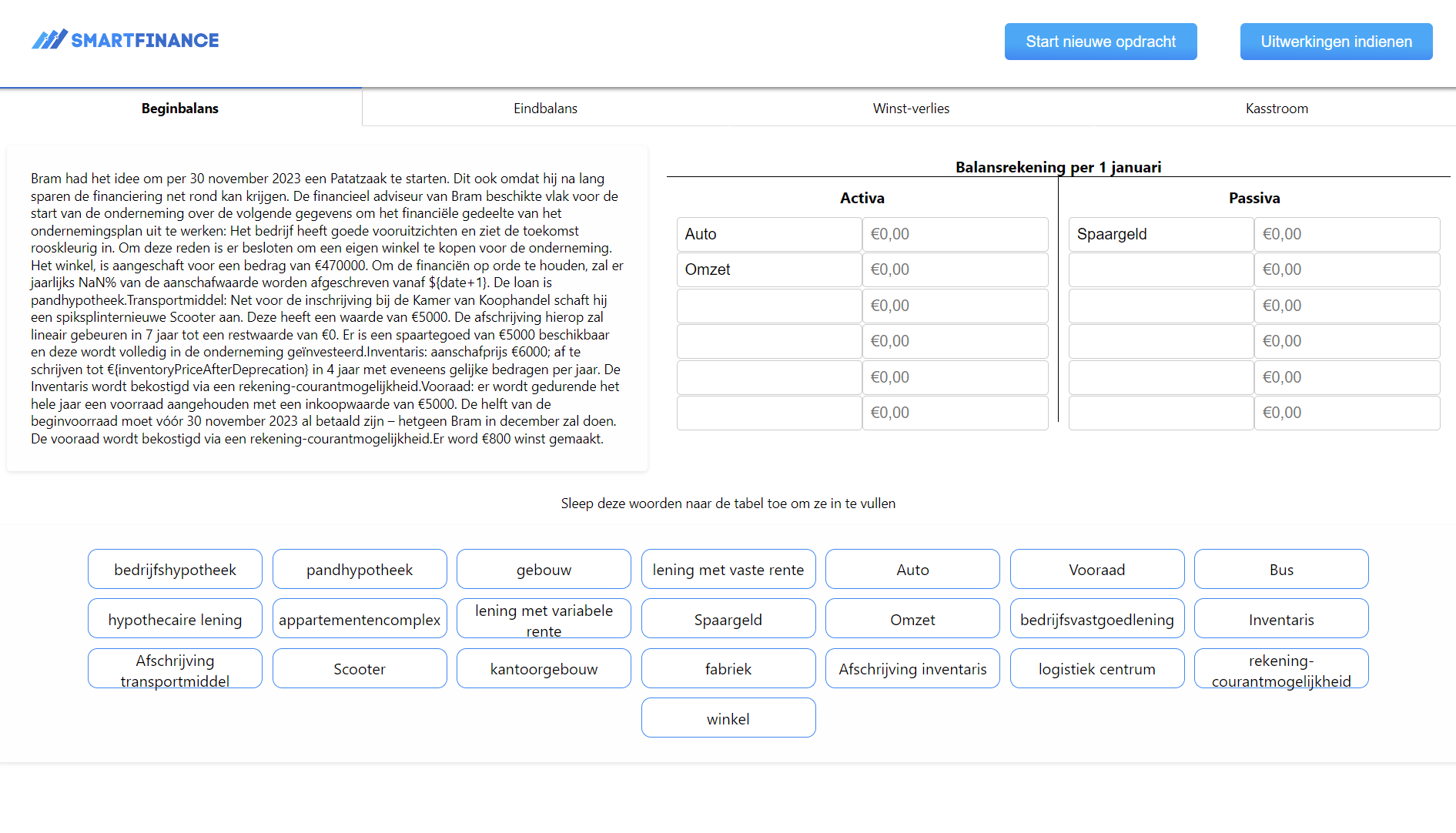Click the rekening-courantmogelijkheid chip
Image resolution: width=1456 pixels, height=833 pixels.
(x=1280, y=668)
